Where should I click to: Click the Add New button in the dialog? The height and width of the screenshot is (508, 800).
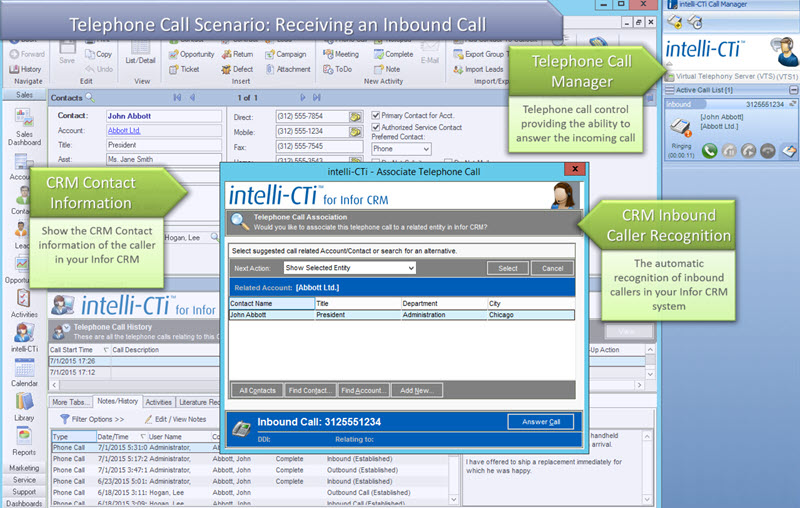point(417,391)
